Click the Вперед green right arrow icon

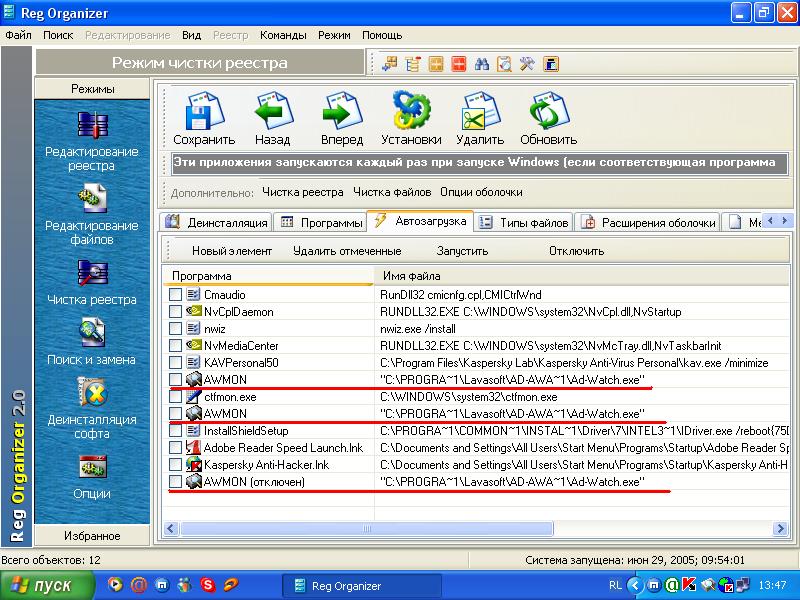pyautogui.click(x=342, y=111)
